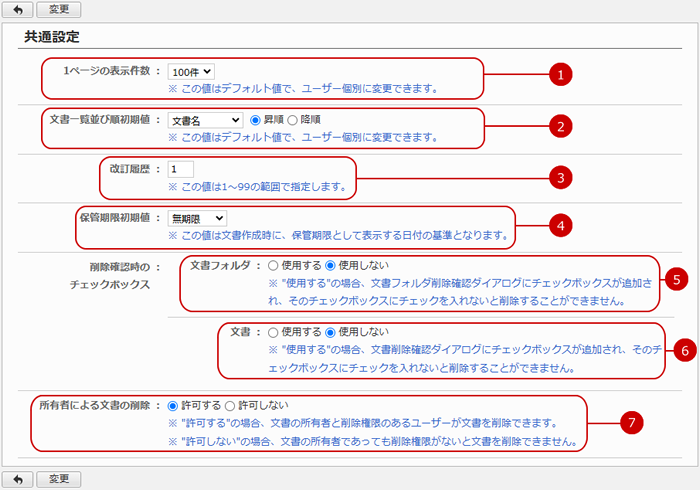The image size is (700, 490).
Task: Click the bottom 変更 button
Action: click(x=58, y=479)
